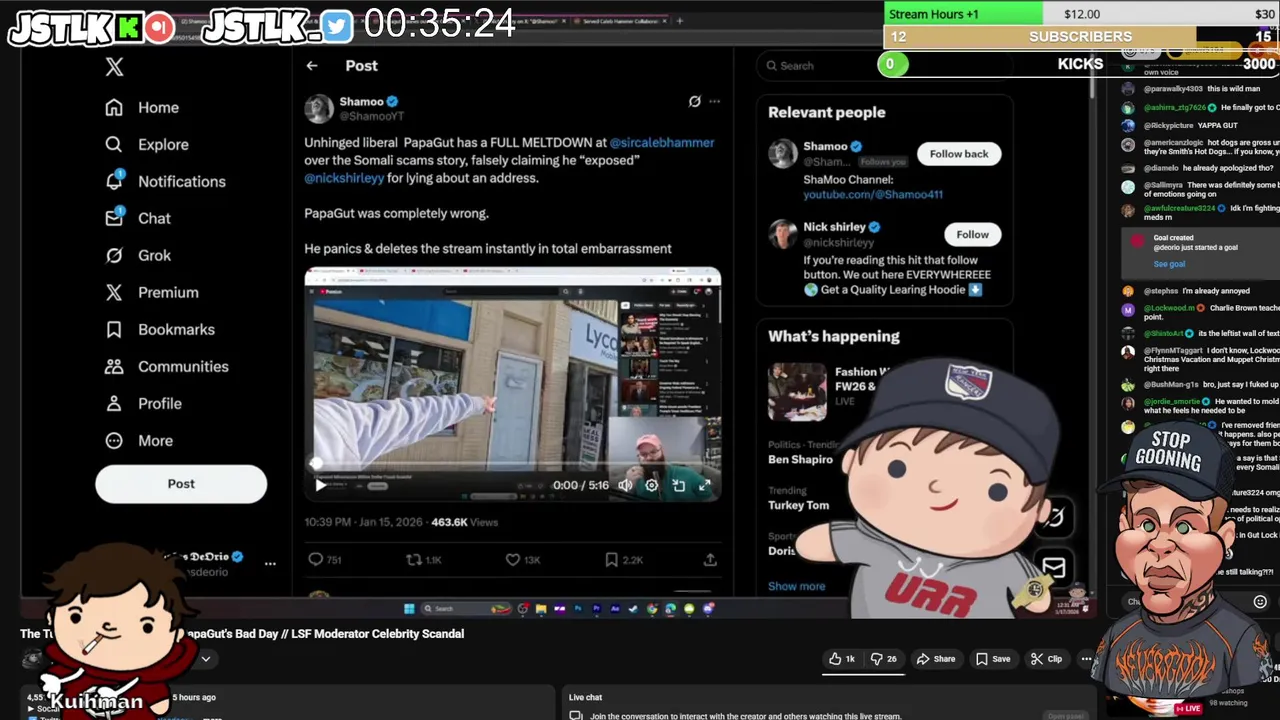1280x720 pixels.
Task: Open Premiere Pro from the taskbar
Action: pos(596,609)
